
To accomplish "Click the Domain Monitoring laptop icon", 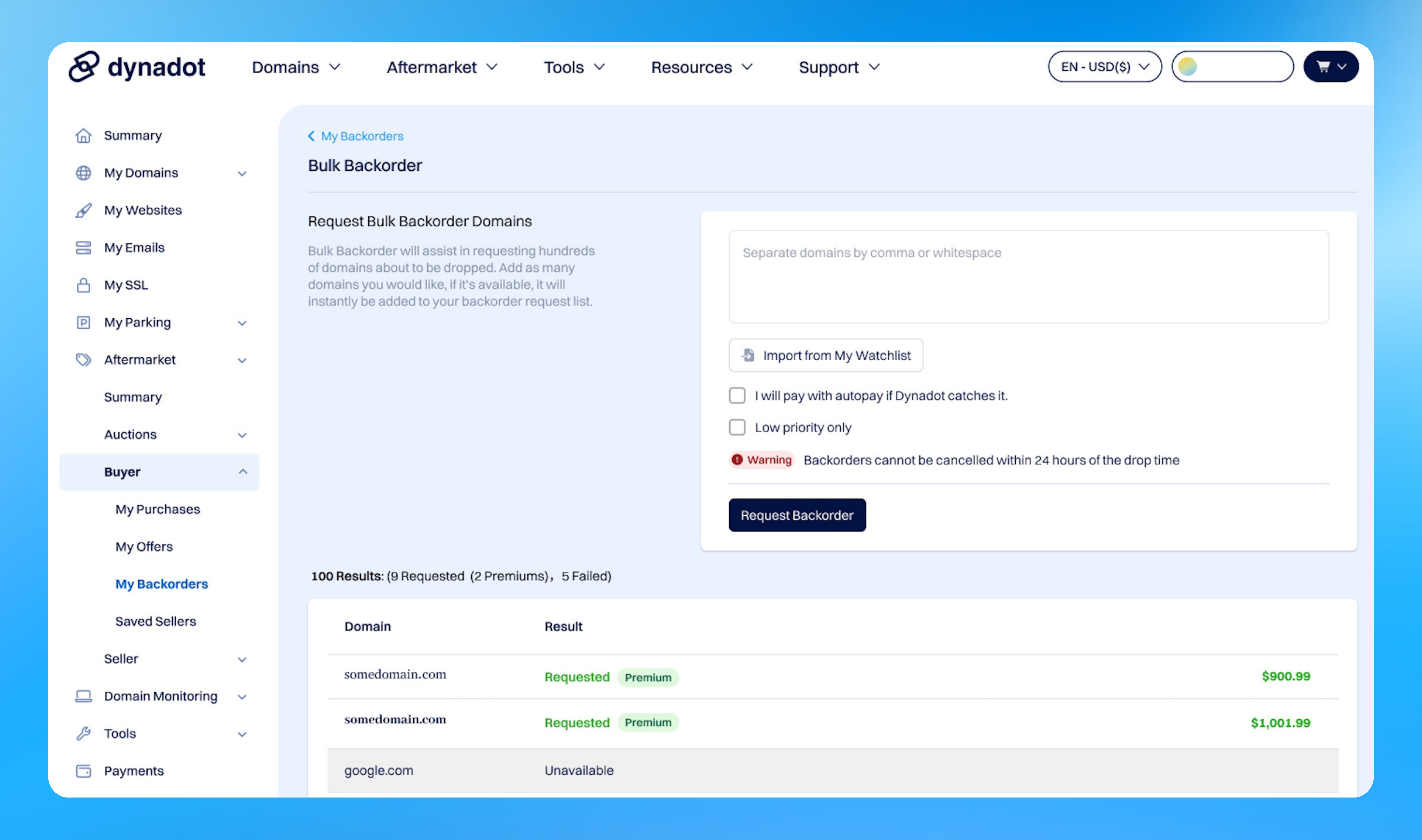I will [x=83, y=696].
